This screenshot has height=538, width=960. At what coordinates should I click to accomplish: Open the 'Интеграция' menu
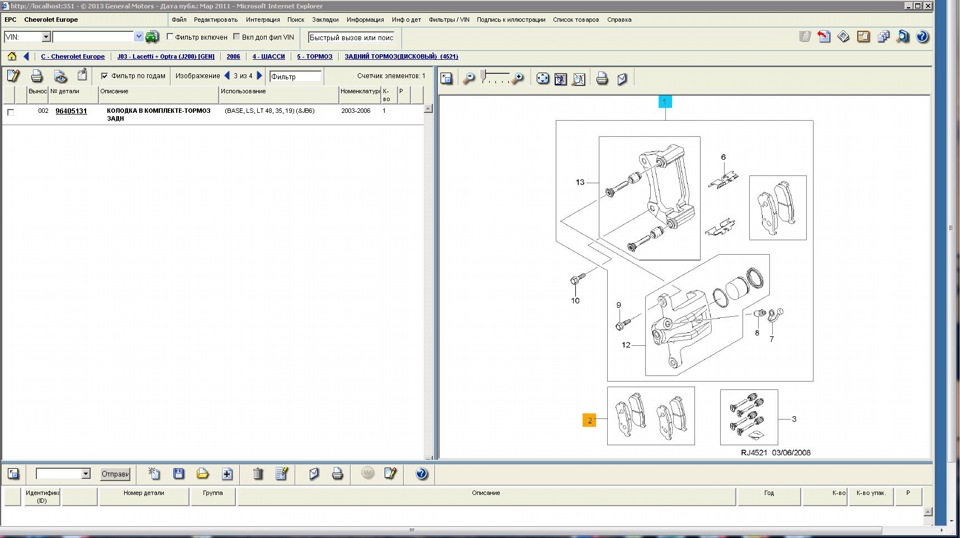[x=263, y=20]
